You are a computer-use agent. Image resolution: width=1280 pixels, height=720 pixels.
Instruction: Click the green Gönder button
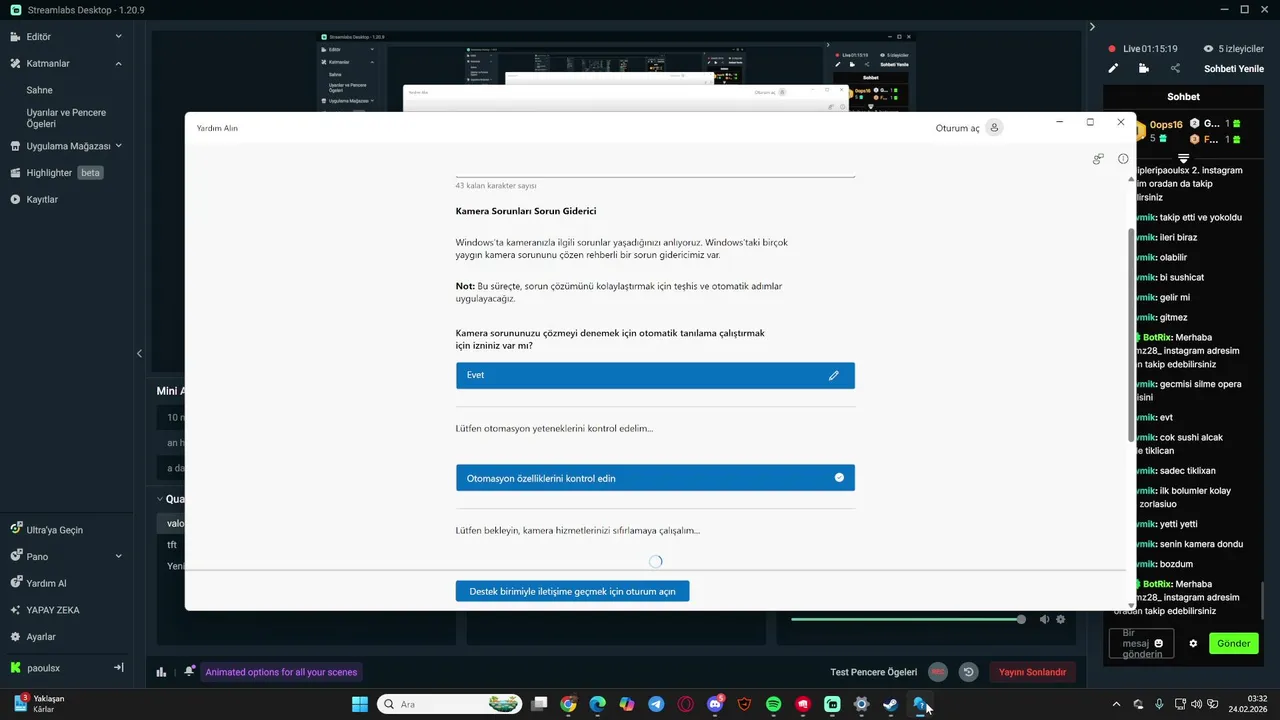pos(1233,643)
